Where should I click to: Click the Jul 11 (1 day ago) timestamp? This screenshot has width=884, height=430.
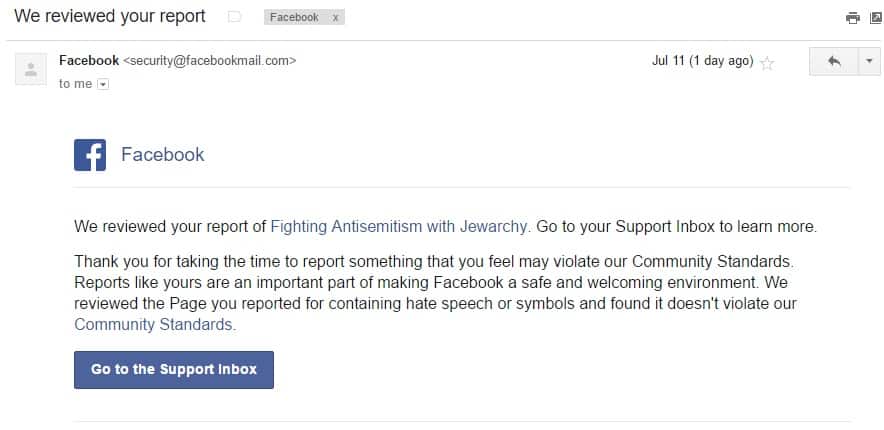click(x=702, y=61)
